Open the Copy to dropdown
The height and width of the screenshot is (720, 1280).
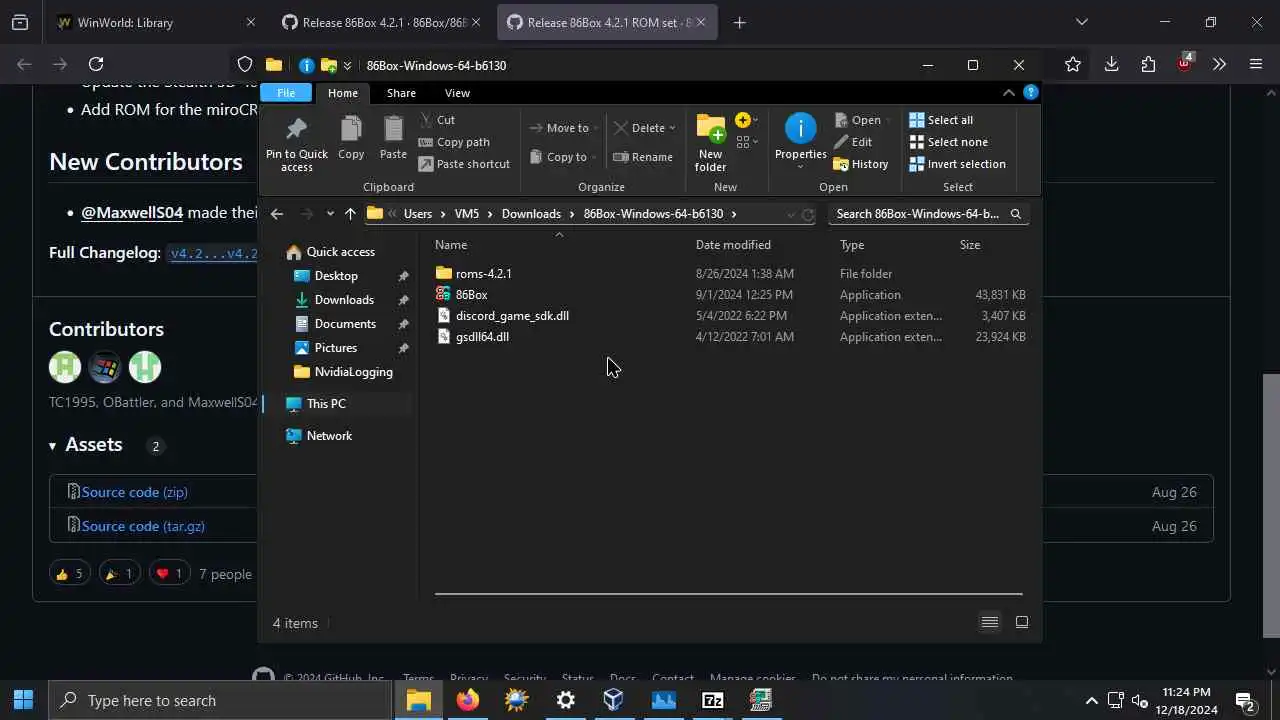(x=564, y=157)
